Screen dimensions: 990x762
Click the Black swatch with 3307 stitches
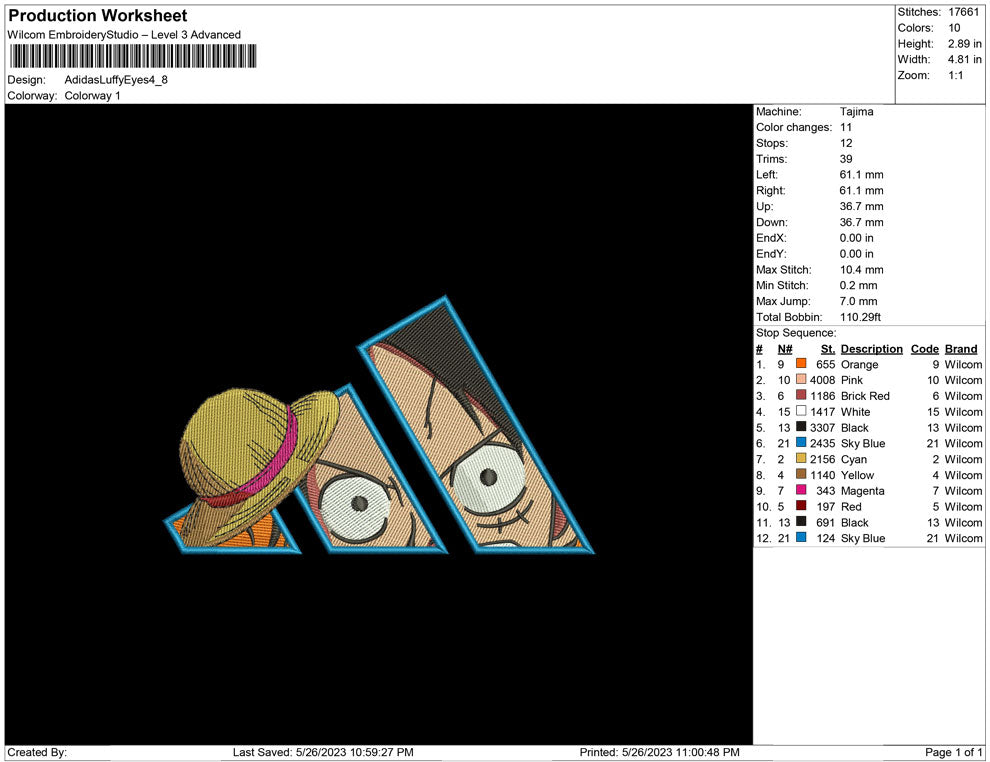tap(801, 427)
